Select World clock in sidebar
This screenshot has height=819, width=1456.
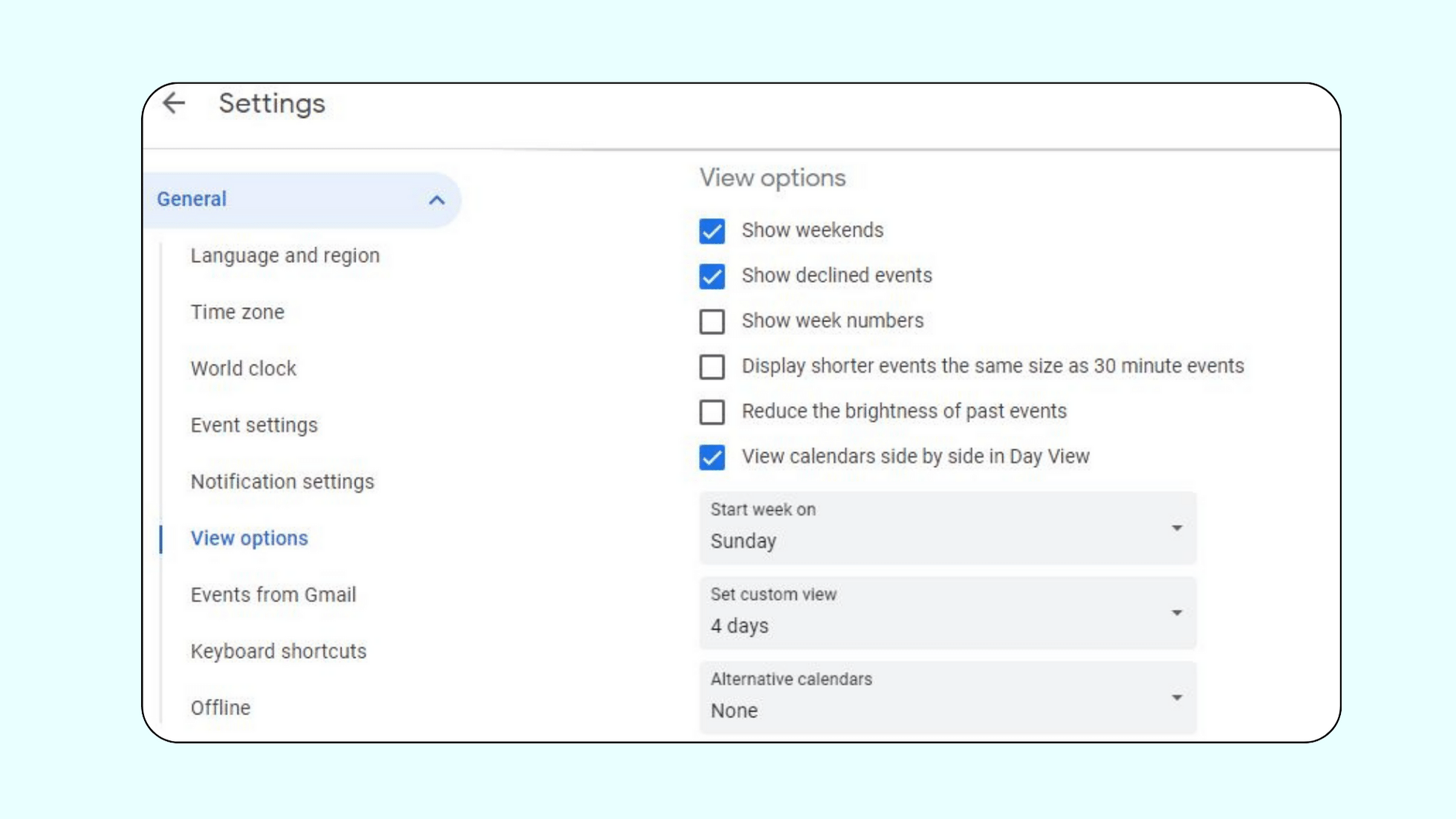tap(243, 369)
